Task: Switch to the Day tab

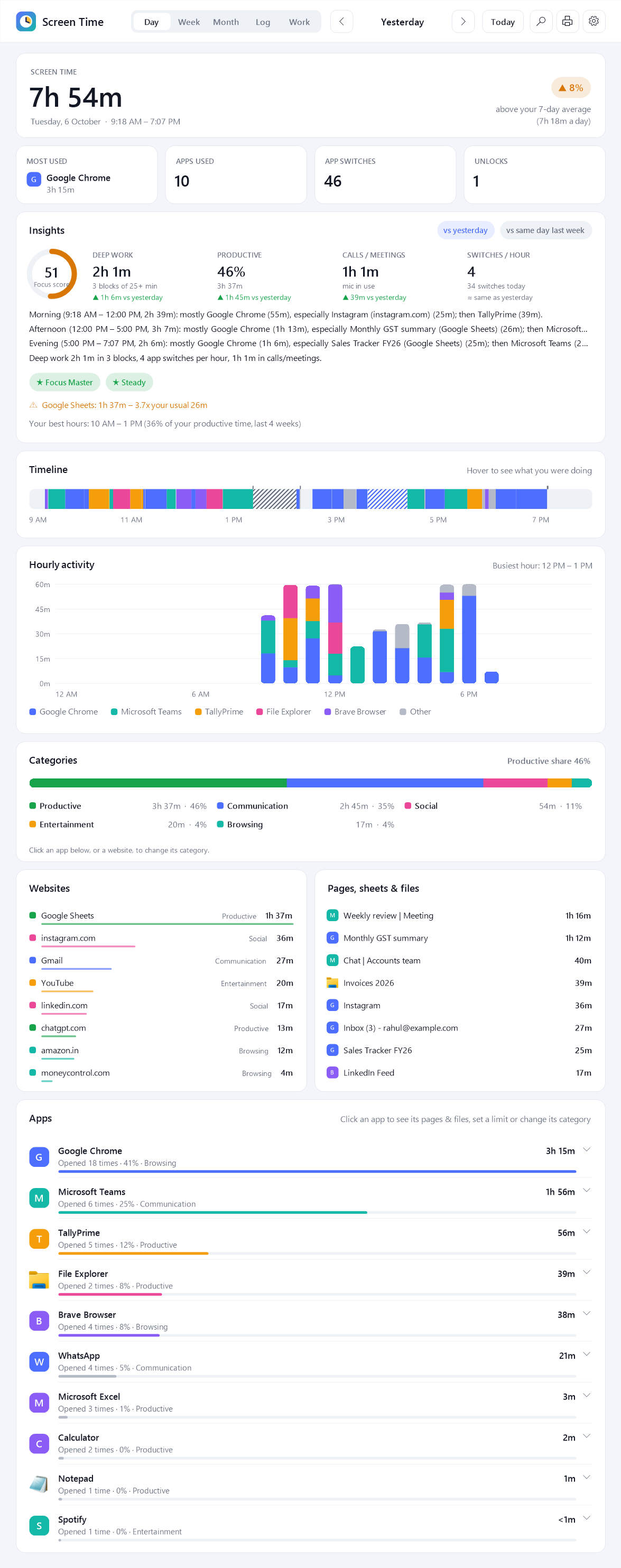Action: pos(152,21)
